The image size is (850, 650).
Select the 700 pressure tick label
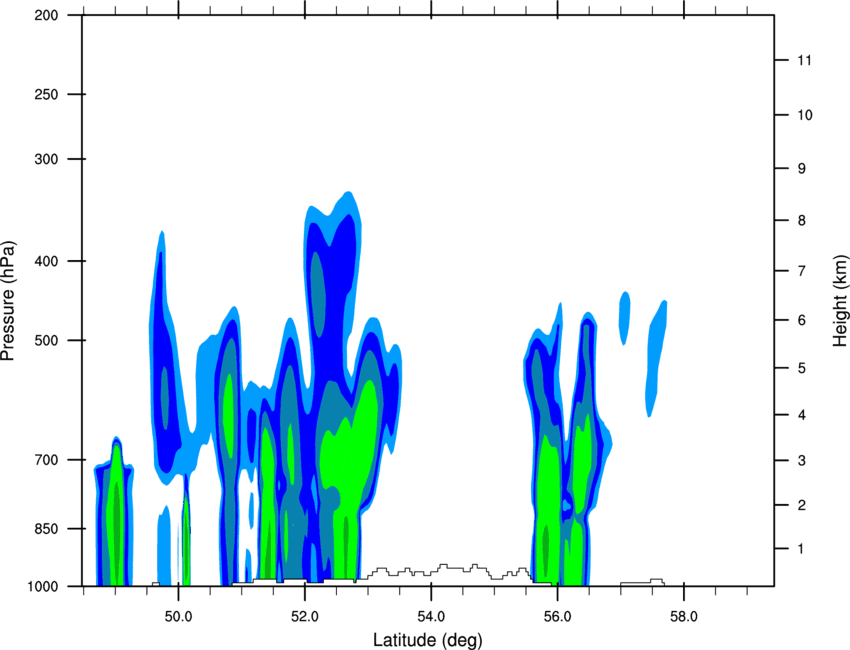[46, 460]
